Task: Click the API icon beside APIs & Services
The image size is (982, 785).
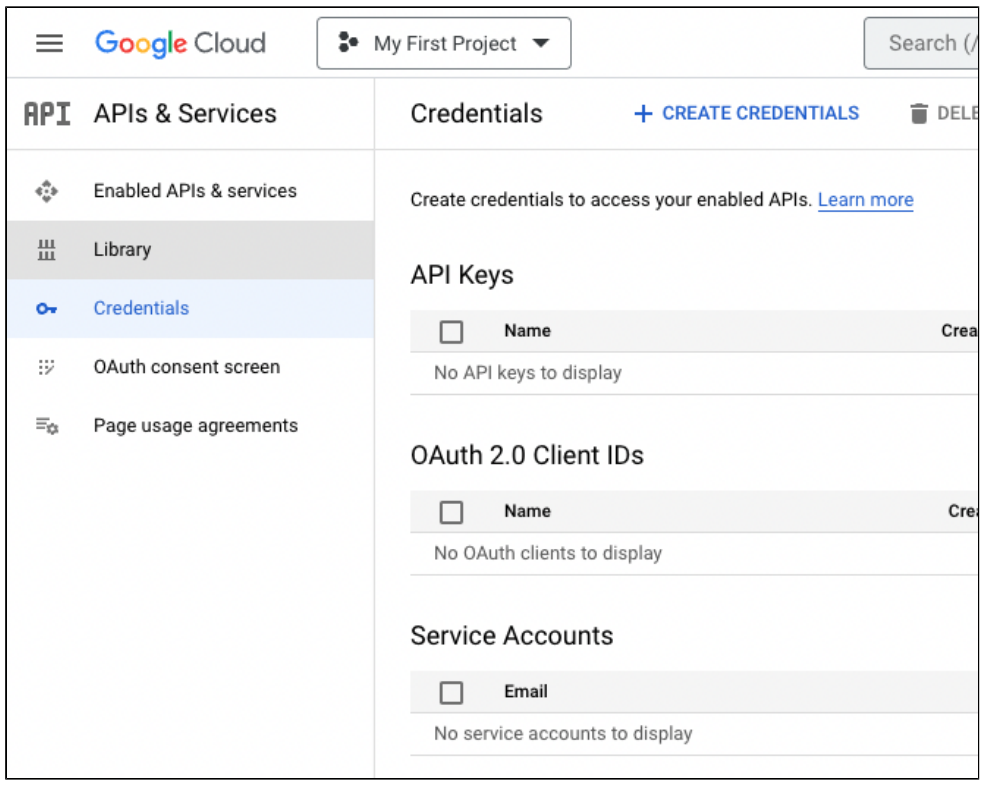Action: [x=47, y=114]
